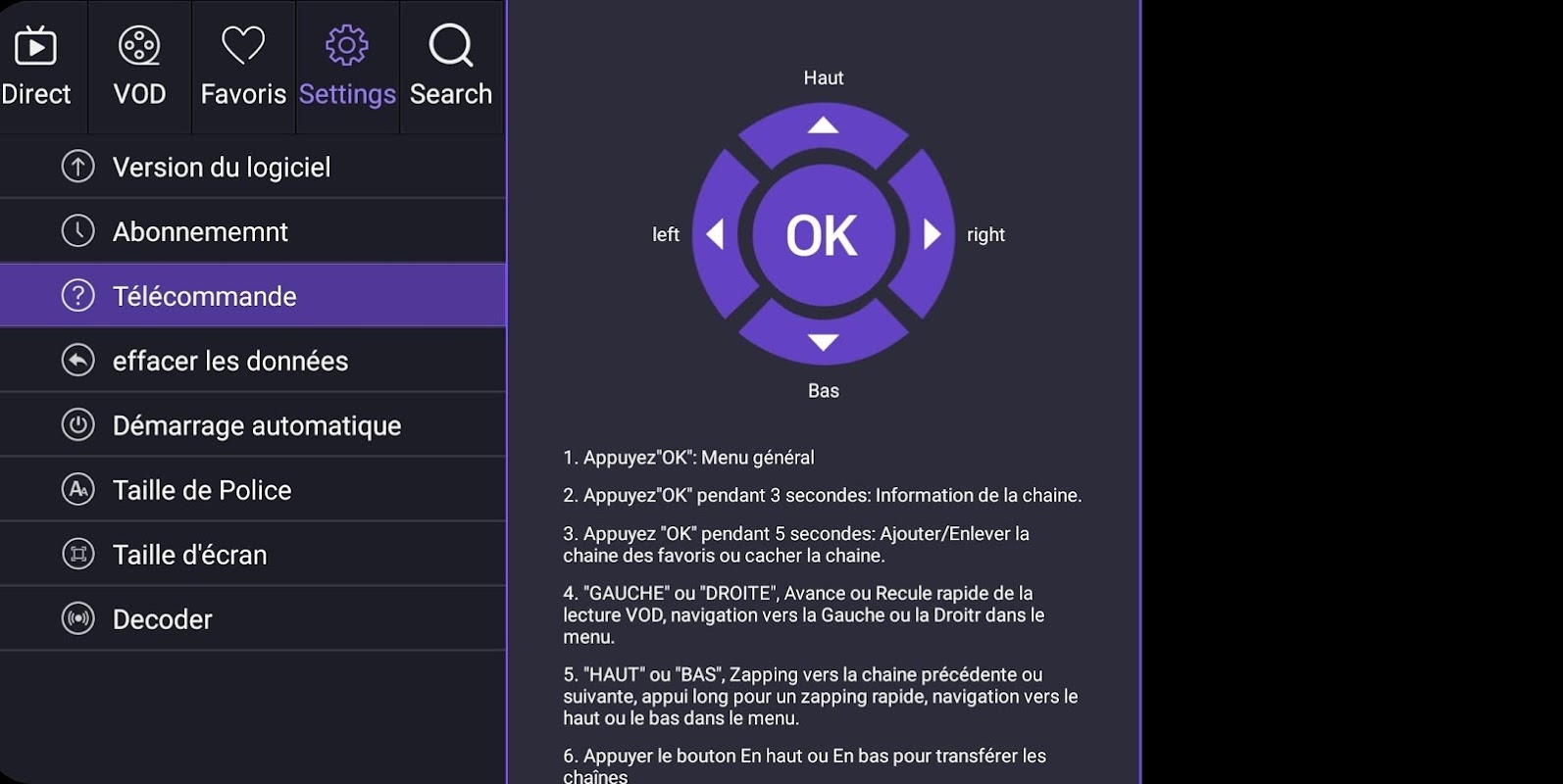The image size is (1563, 784).
Task: Click the back-arrow icon beside effacer les données
Action: click(x=78, y=361)
